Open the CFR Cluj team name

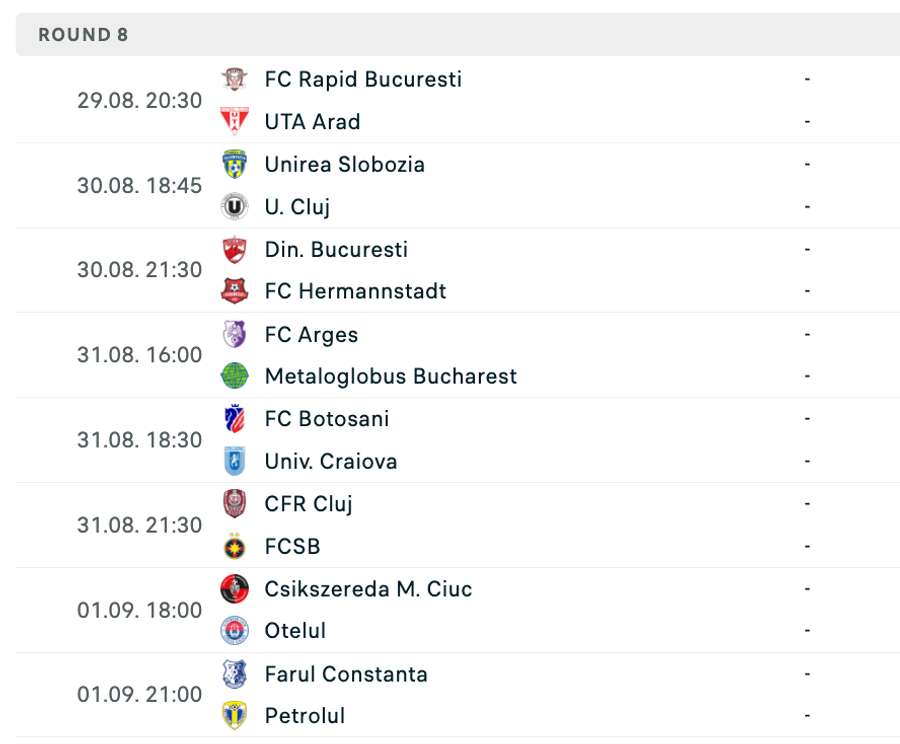click(x=308, y=504)
